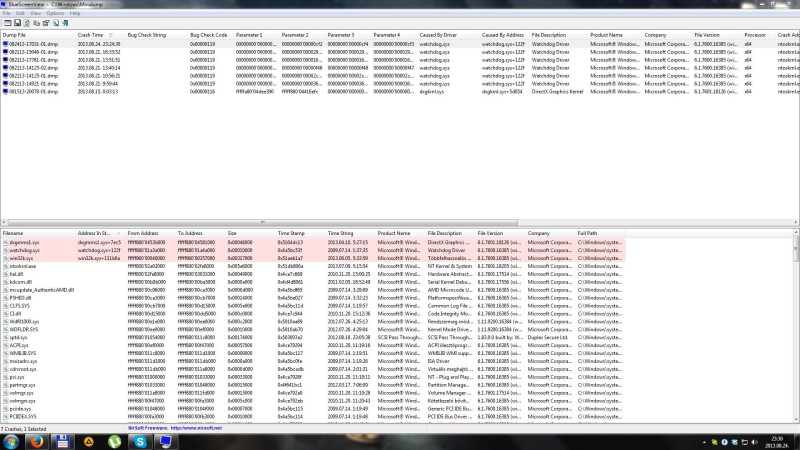Image resolution: width=800 pixels, height=450 pixels.
Task: Open the View menu
Action: [35, 13]
